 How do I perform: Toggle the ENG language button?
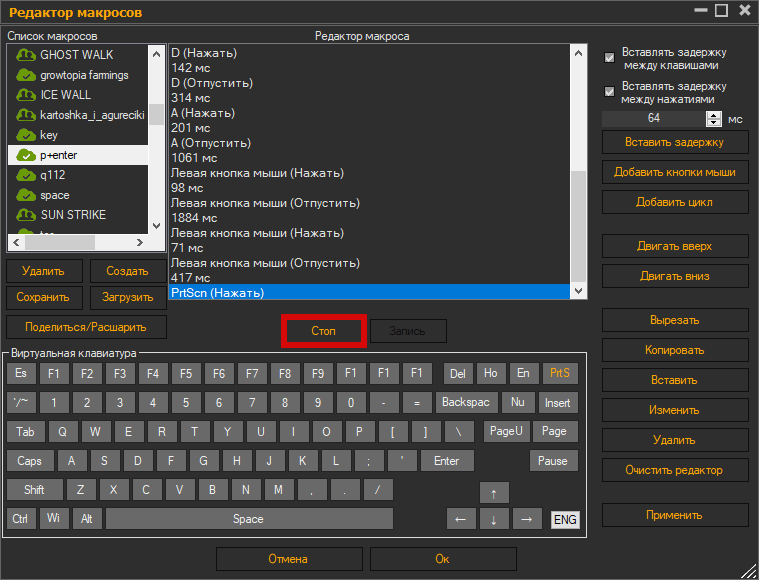pyautogui.click(x=565, y=520)
